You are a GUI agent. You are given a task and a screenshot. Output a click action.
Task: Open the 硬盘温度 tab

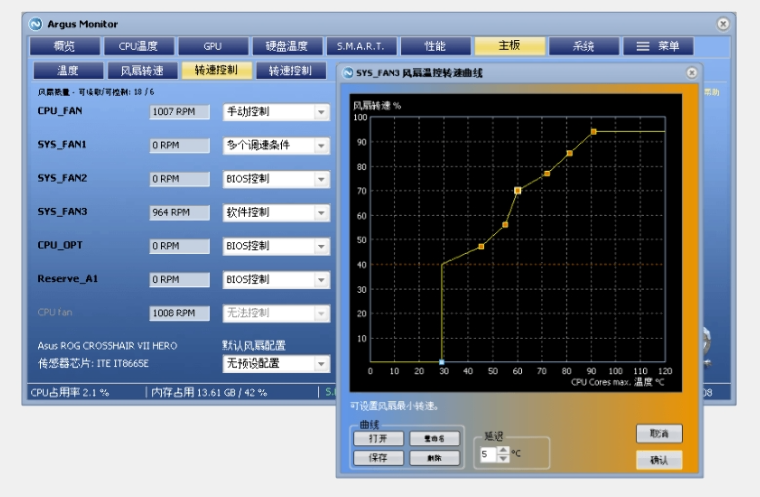287,46
